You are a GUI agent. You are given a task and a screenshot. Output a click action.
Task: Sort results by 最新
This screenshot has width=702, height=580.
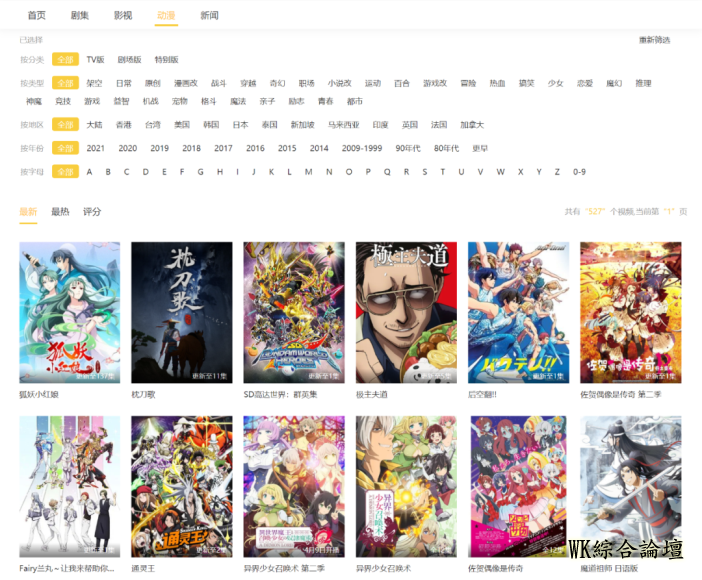28,212
